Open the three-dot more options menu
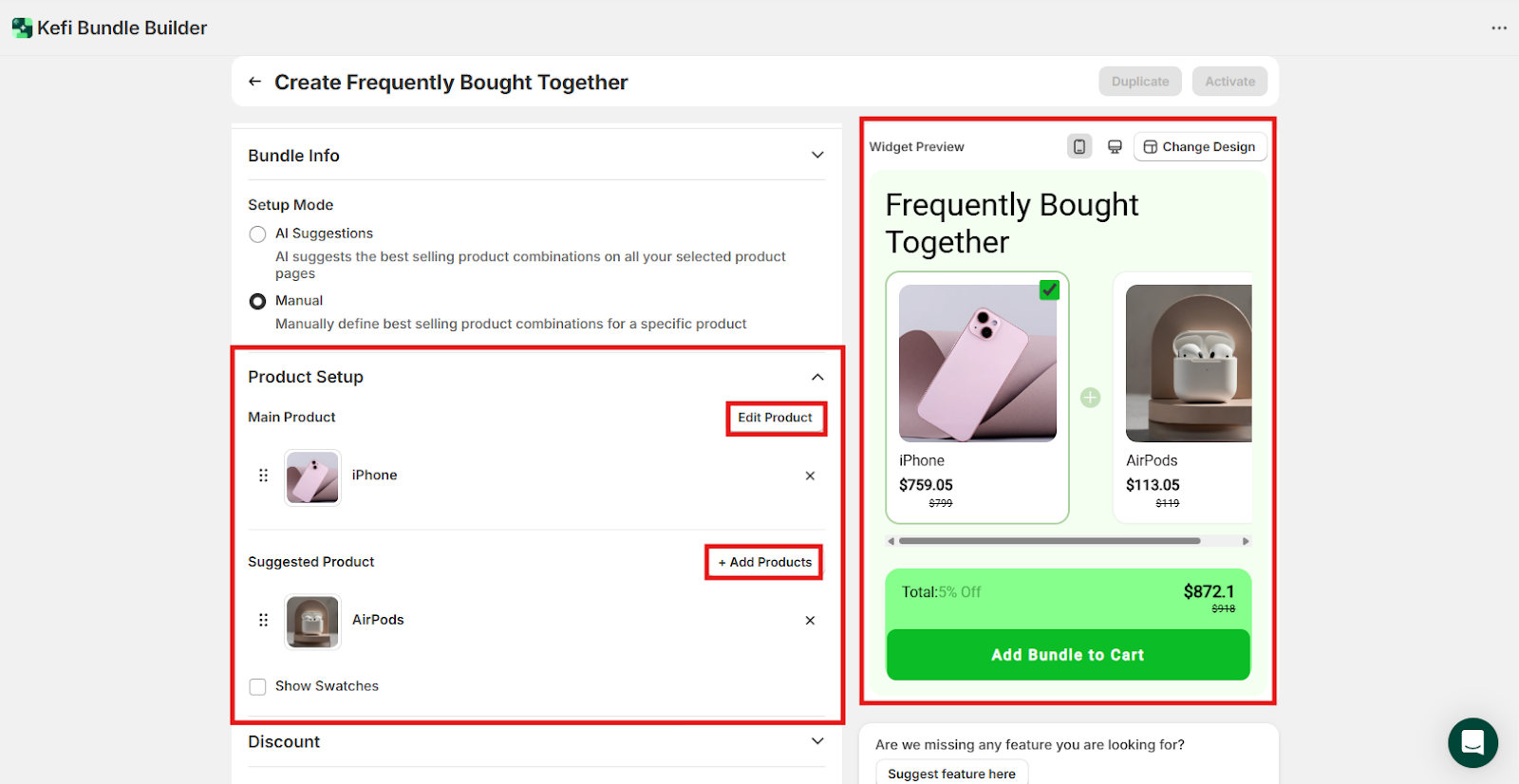Image resolution: width=1519 pixels, height=784 pixels. point(1499,28)
